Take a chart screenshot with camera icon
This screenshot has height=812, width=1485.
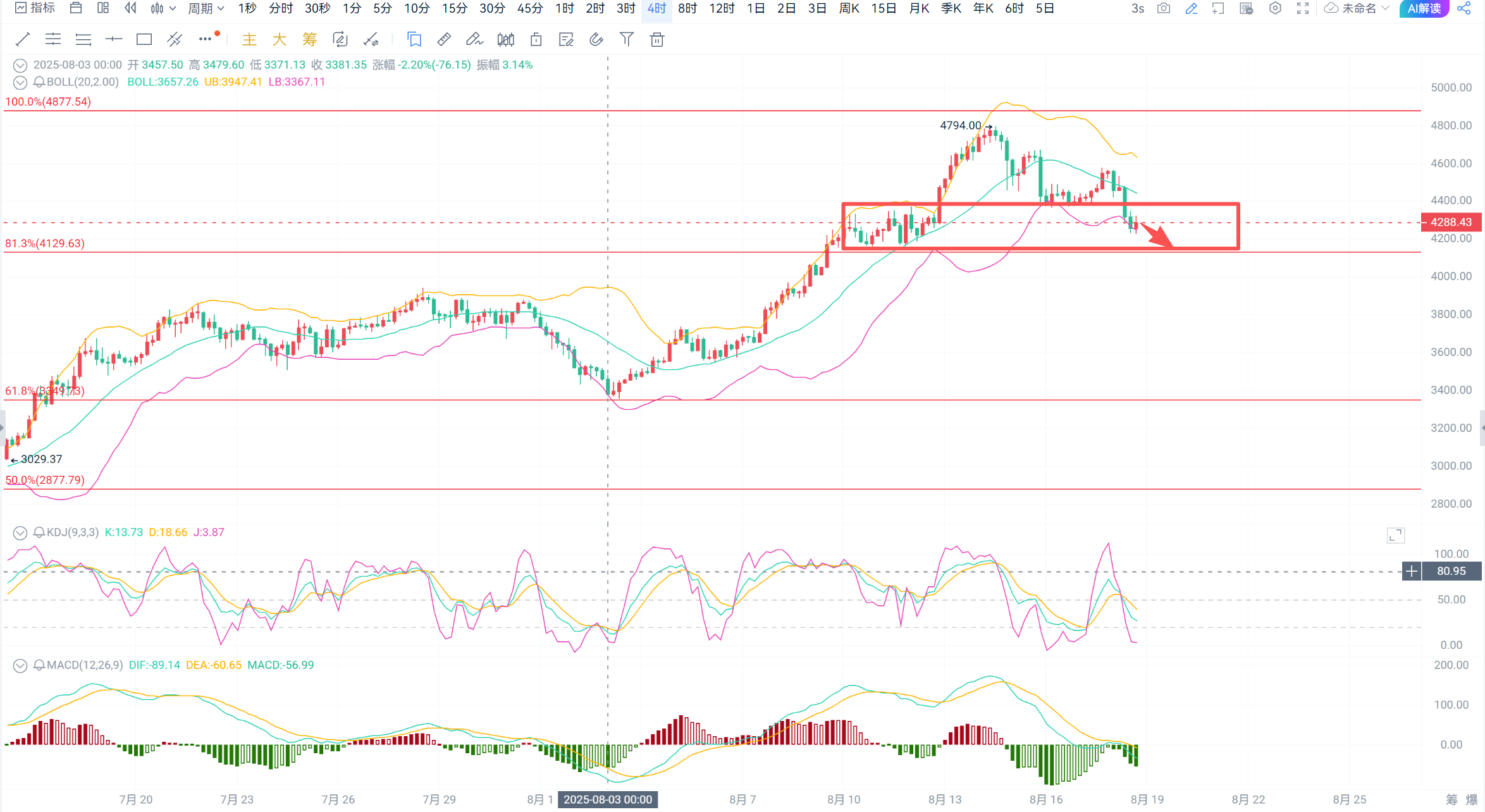click(1164, 8)
